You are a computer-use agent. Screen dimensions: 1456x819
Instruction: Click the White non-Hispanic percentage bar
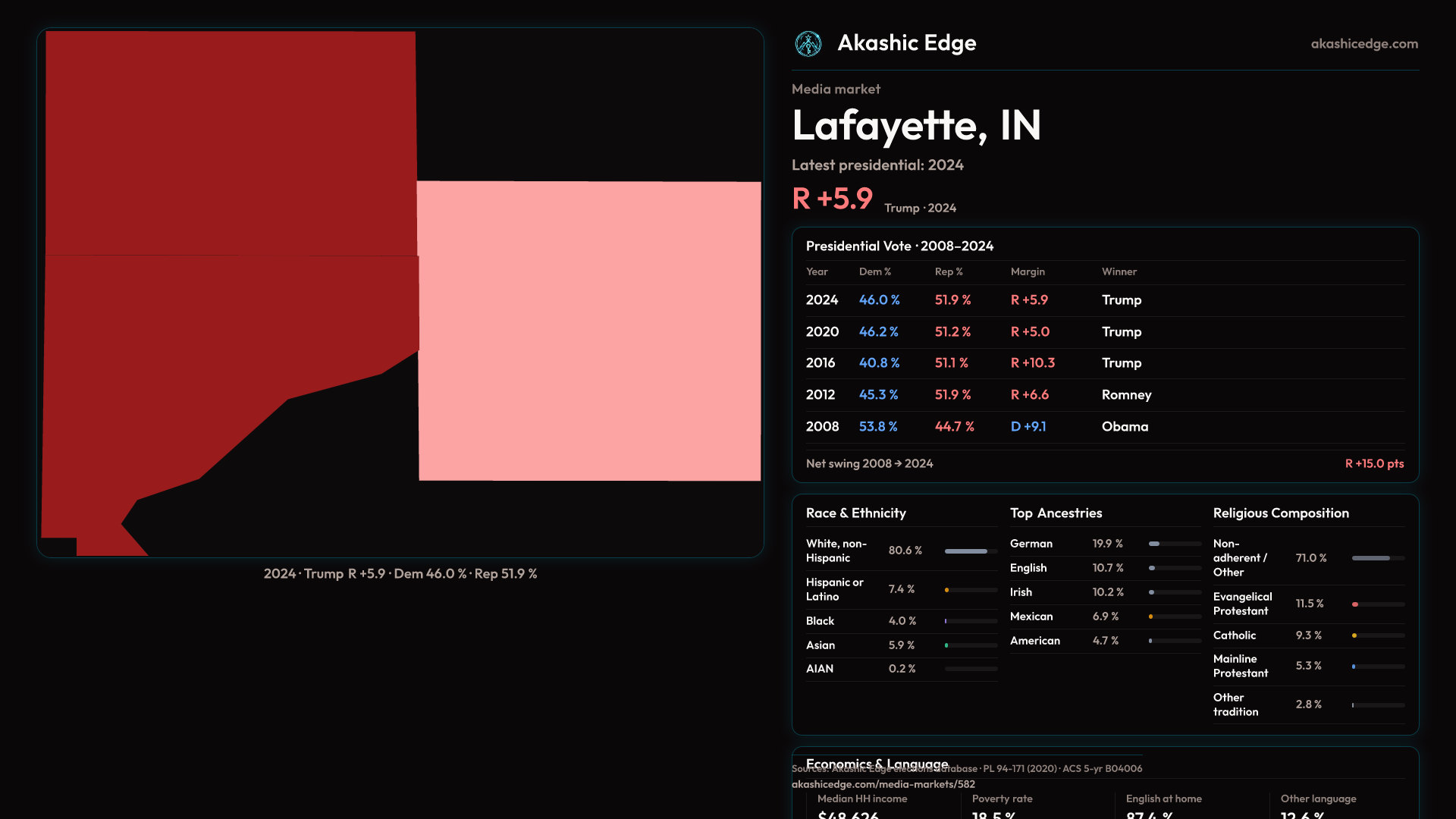970,551
